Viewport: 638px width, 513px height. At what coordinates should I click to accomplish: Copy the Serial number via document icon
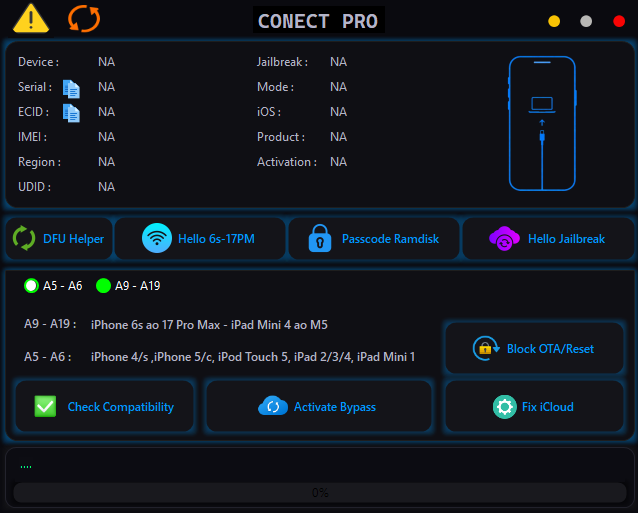pos(71,89)
